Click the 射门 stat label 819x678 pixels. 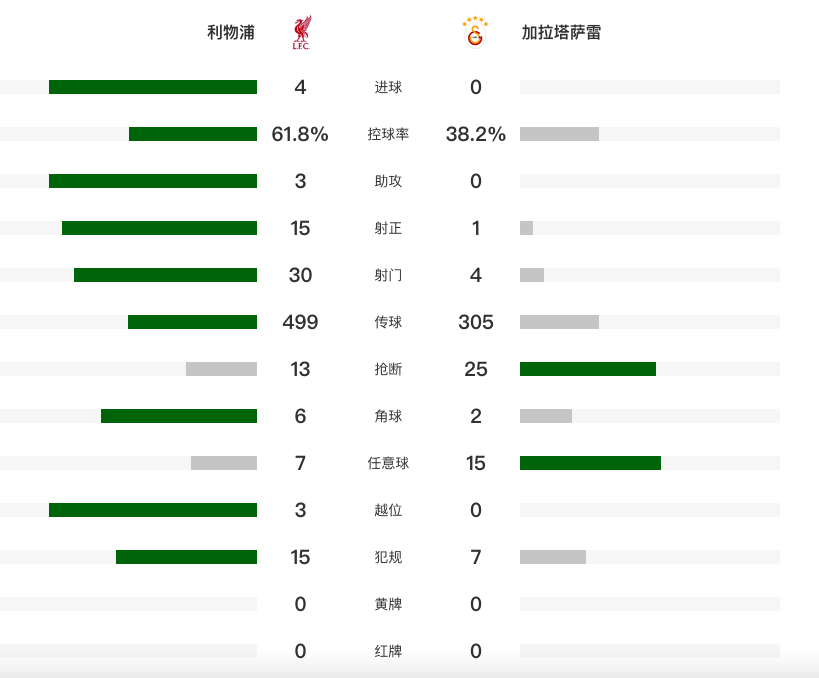pos(388,275)
